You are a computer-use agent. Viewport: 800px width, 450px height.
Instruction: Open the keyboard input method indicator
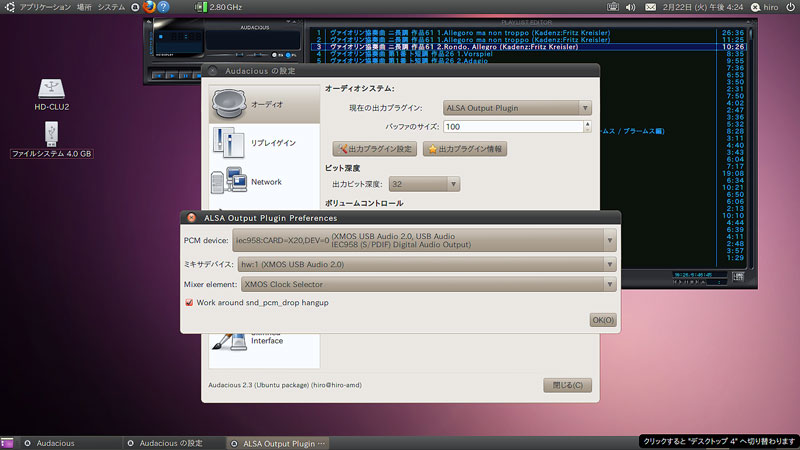click(x=613, y=7)
